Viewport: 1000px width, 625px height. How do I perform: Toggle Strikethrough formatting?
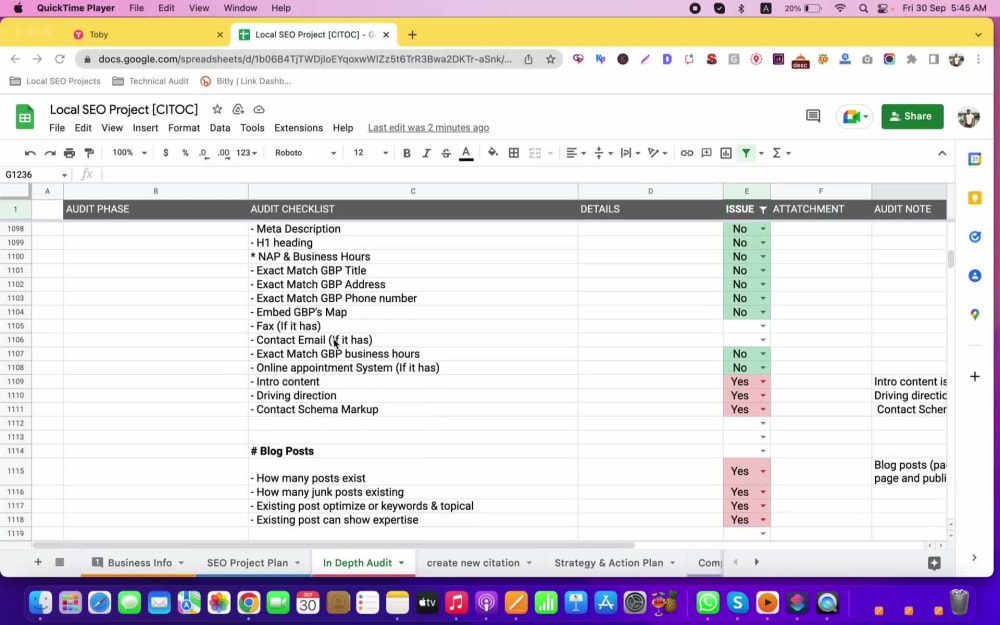coord(446,153)
